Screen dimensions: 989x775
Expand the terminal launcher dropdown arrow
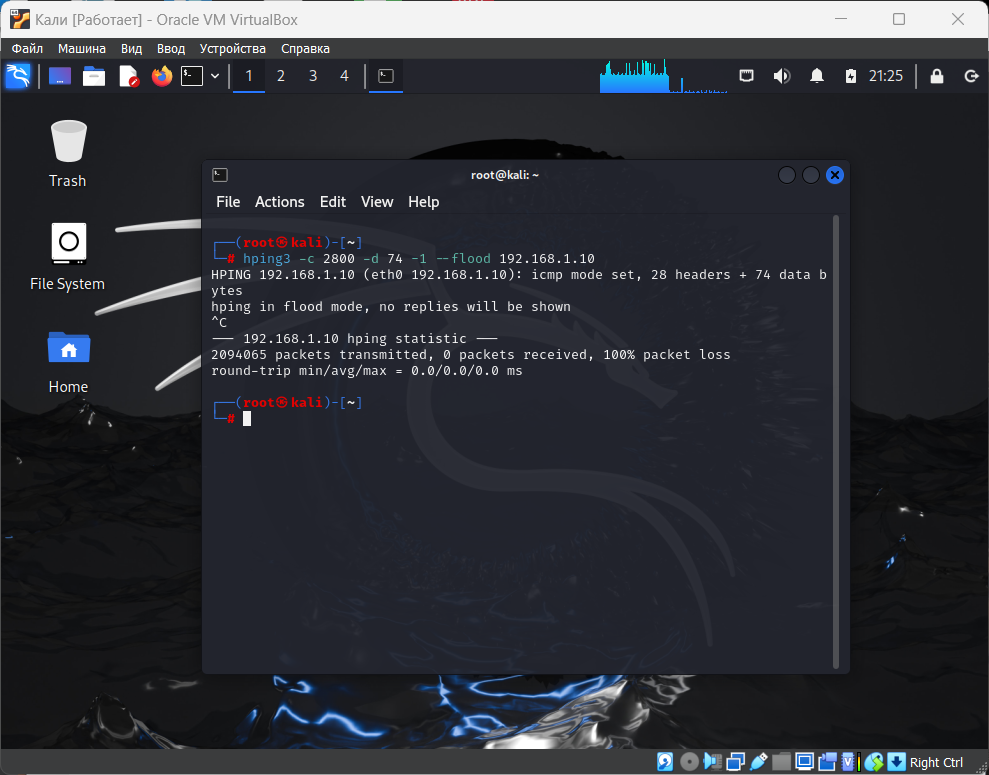pyautogui.click(x=215, y=76)
